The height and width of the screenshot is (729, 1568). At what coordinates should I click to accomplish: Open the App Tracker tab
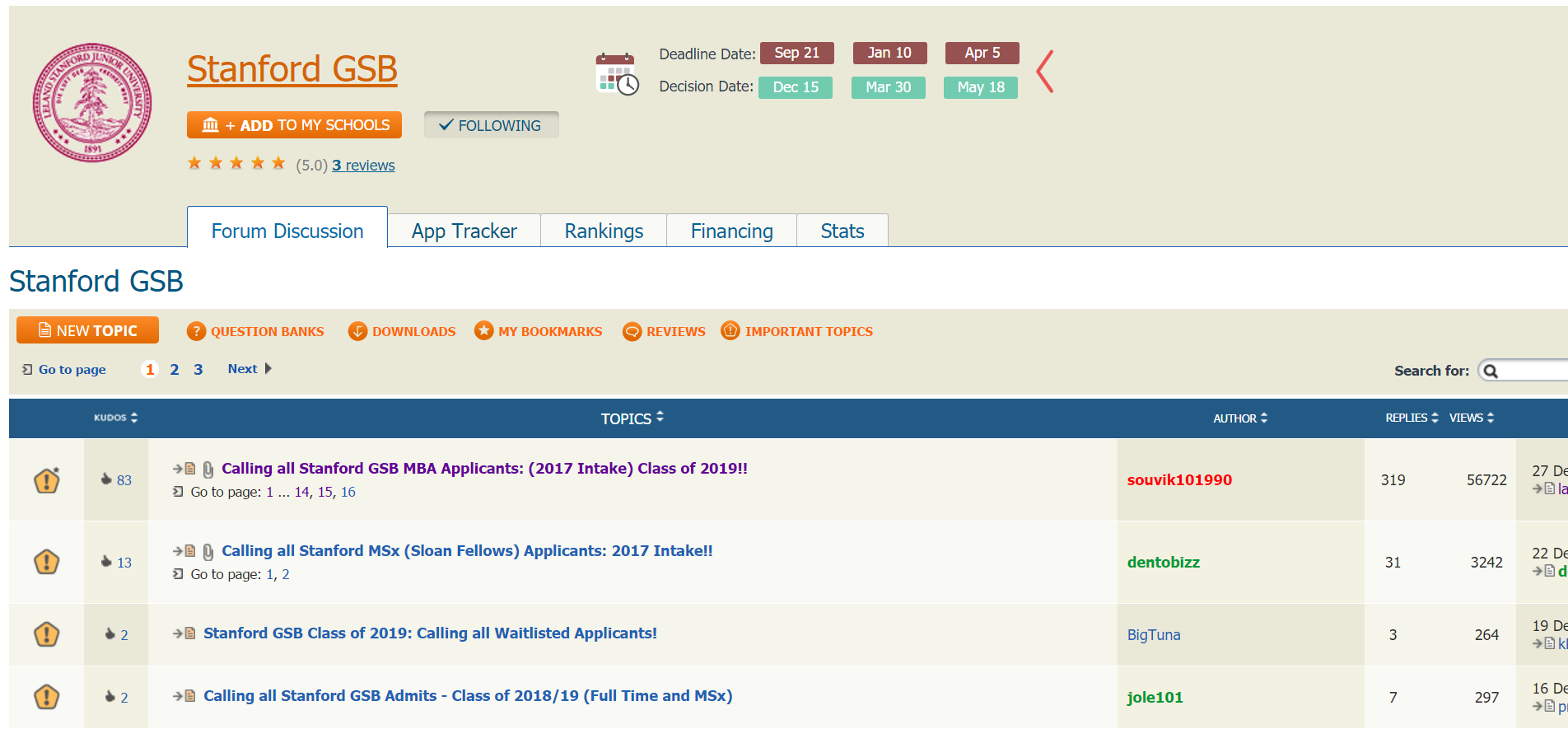coord(464,231)
